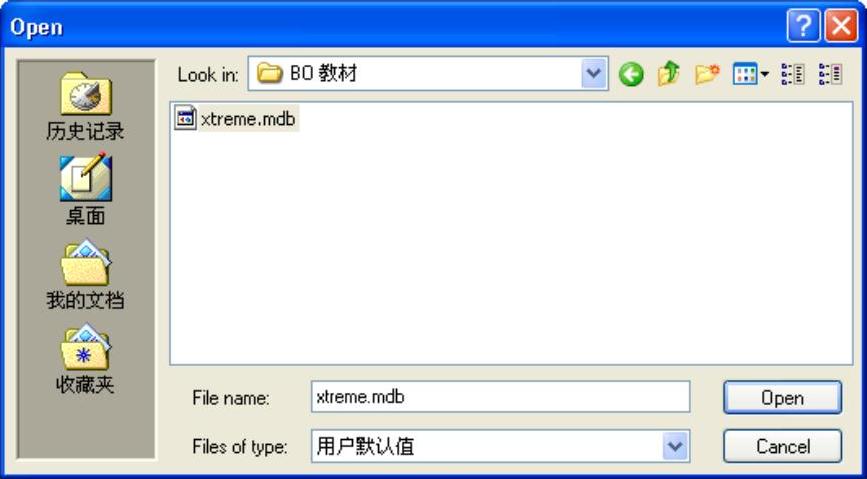Image resolution: width=867 pixels, height=479 pixels.
Task: Create a new folder
Action: click(x=707, y=74)
